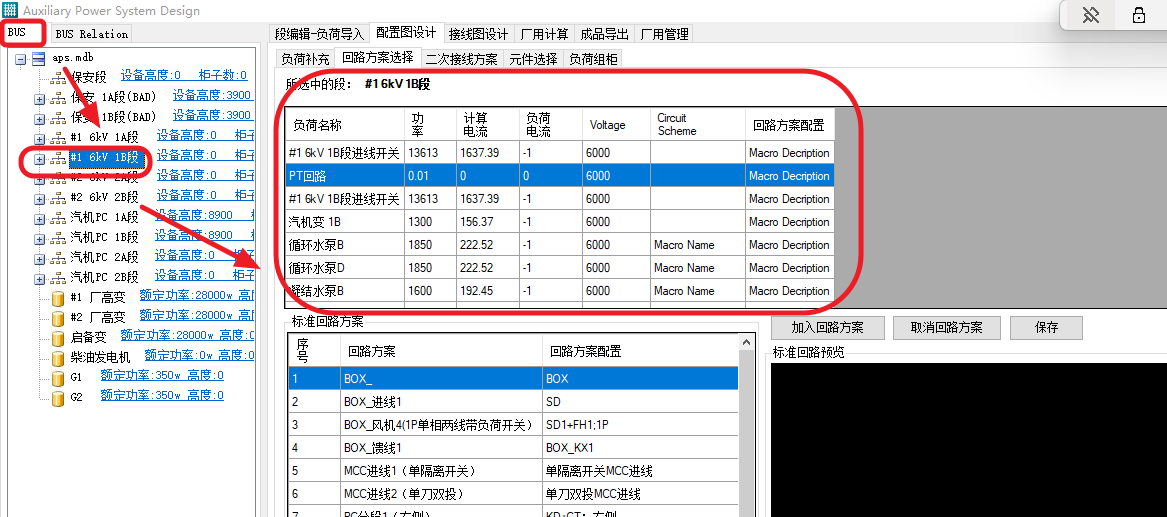Image resolution: width=1167 pixels, height=517 pixels.
Task: Select the BOX_进线1 scheme row
Action: pos(514,402)
